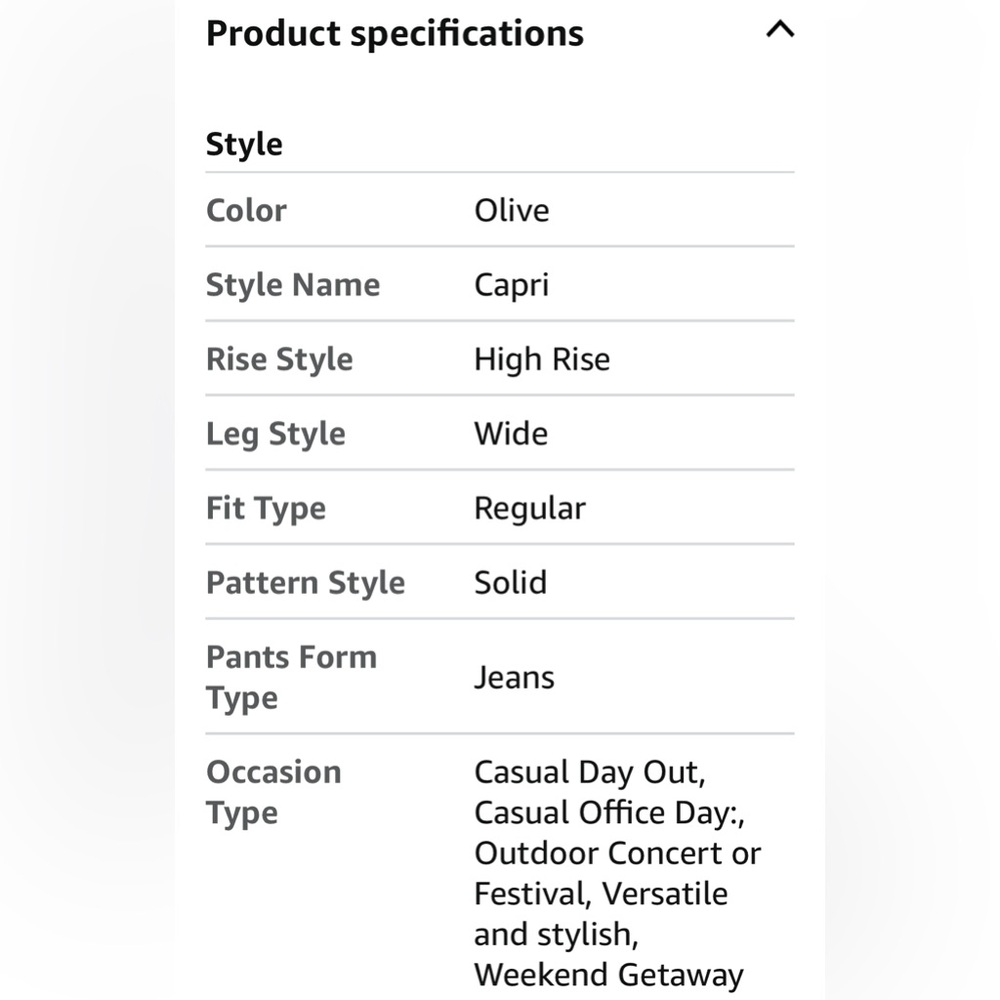Click the Pants Form Type label
This screenshot has width=1000, height=1000.
(291, 677)
